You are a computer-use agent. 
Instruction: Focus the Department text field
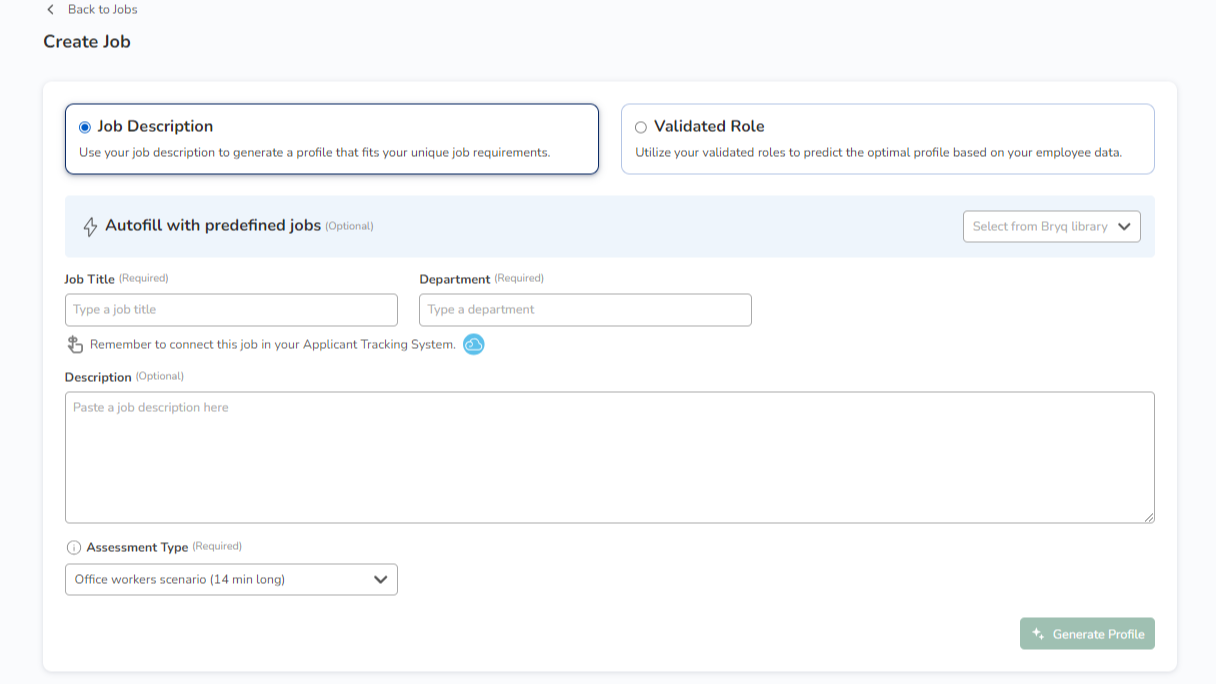[585, 310]
